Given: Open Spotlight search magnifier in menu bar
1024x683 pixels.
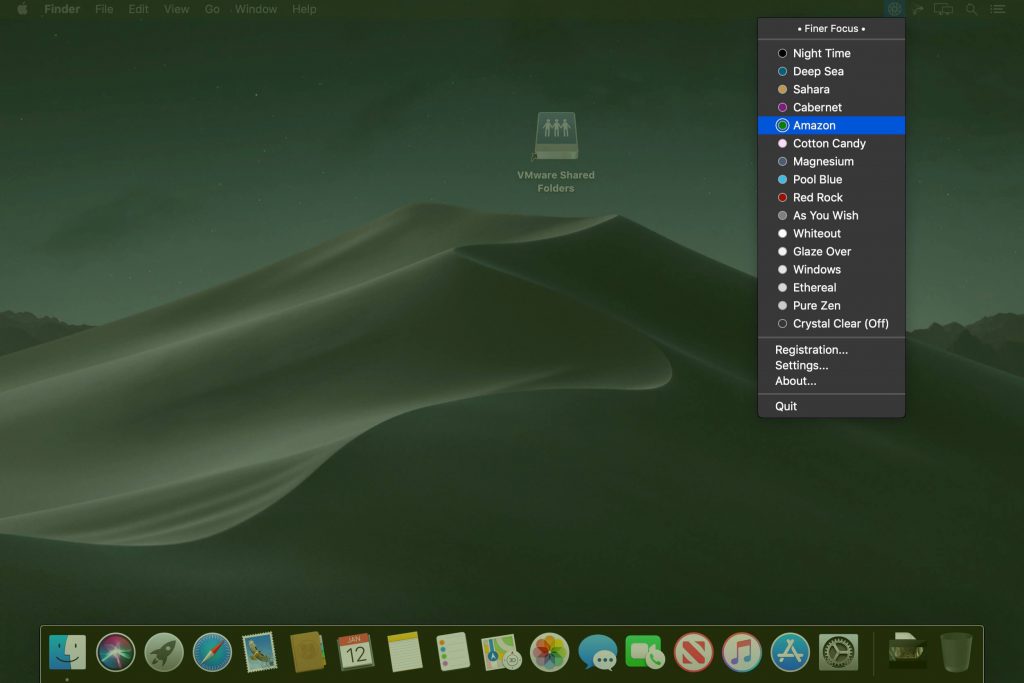Looking at the screenshot, I should 970,9.
